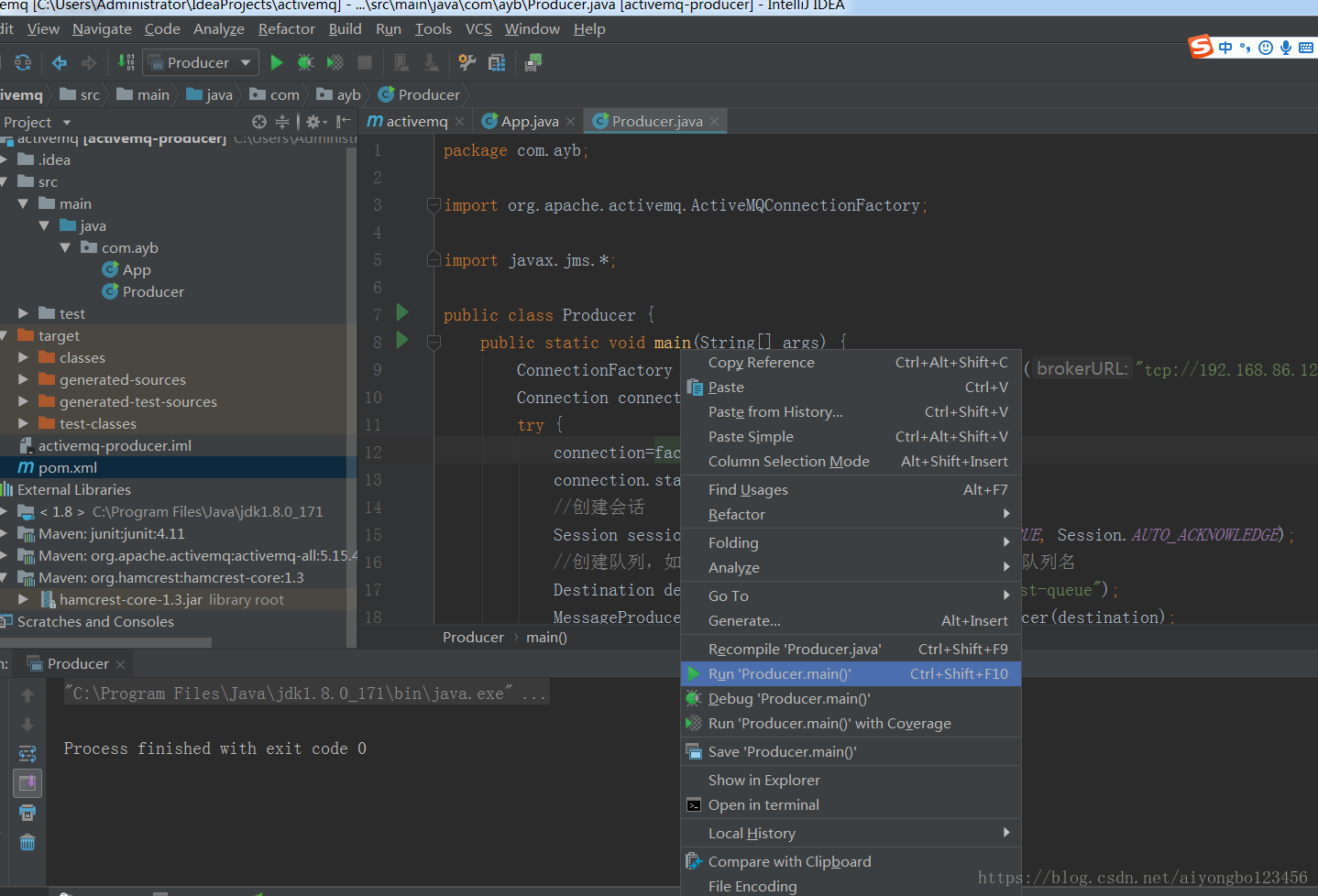Collapse the java folder in project tree

point(44,225)
